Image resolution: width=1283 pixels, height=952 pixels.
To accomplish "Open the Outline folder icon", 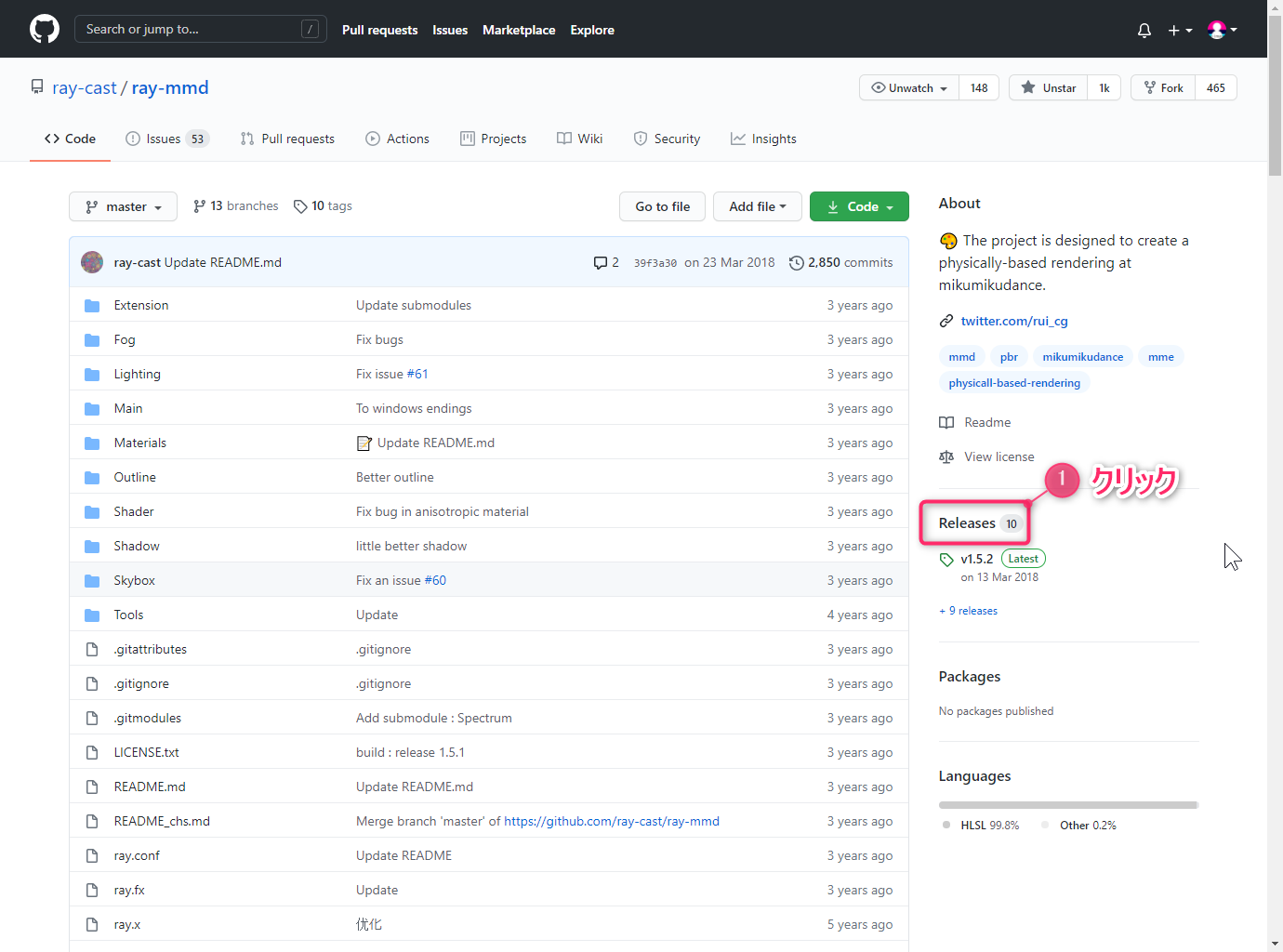I will [92, 477].
